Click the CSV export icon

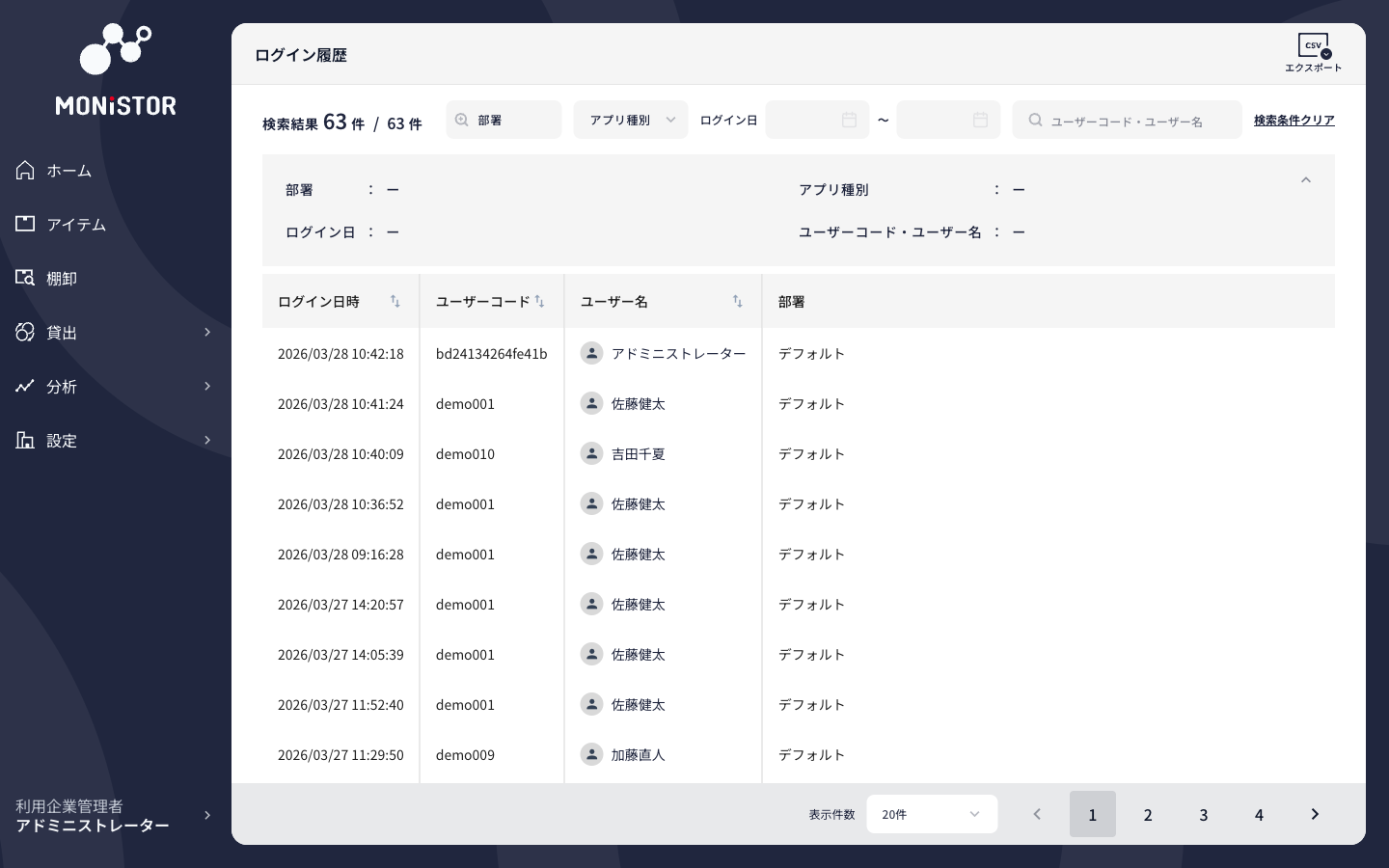(1313, 44)
